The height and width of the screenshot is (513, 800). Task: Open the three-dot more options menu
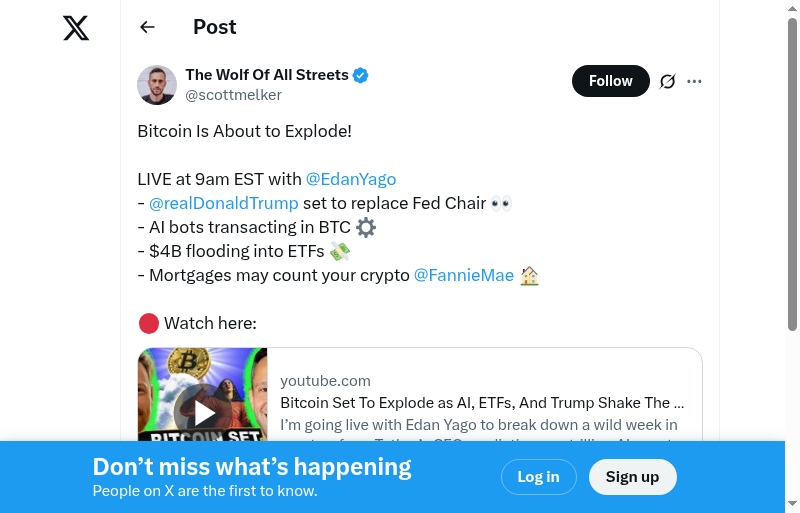694,81
